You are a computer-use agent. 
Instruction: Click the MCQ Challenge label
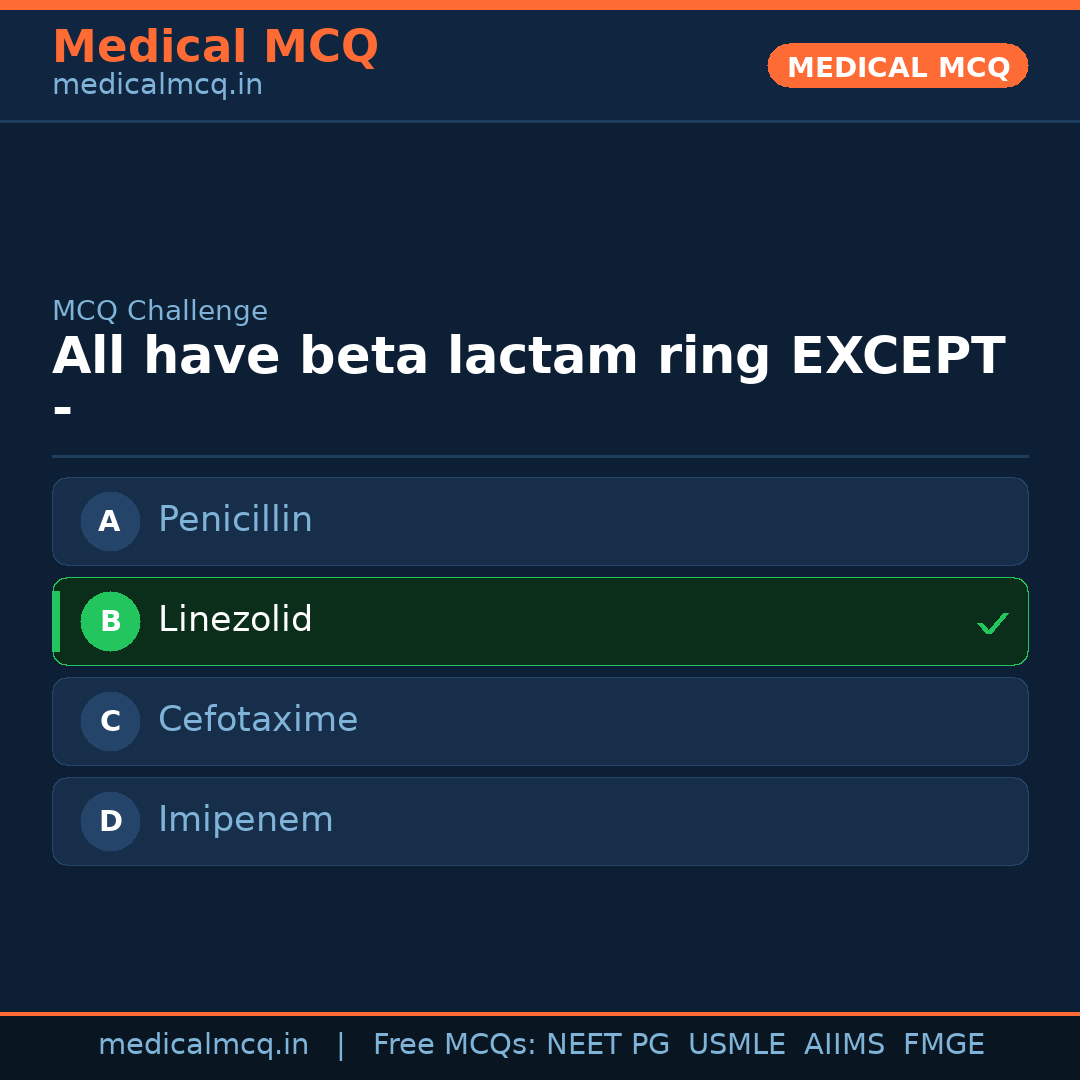[x=160, y=311]
